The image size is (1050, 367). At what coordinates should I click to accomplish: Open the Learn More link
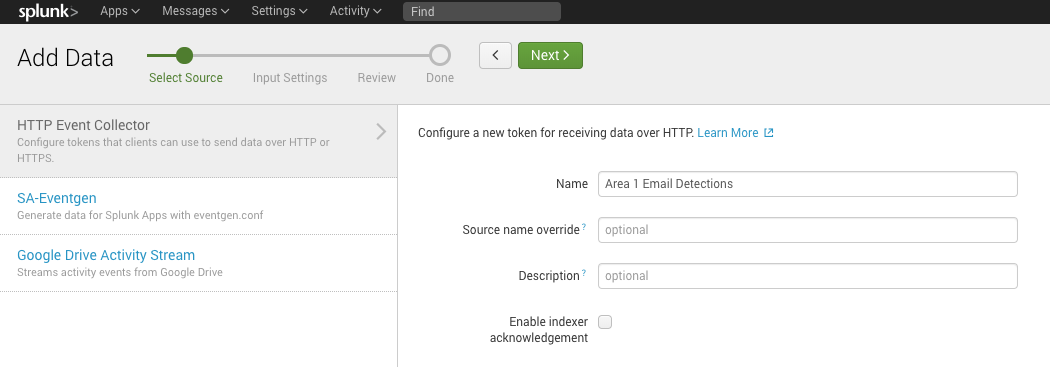[728, 133]
